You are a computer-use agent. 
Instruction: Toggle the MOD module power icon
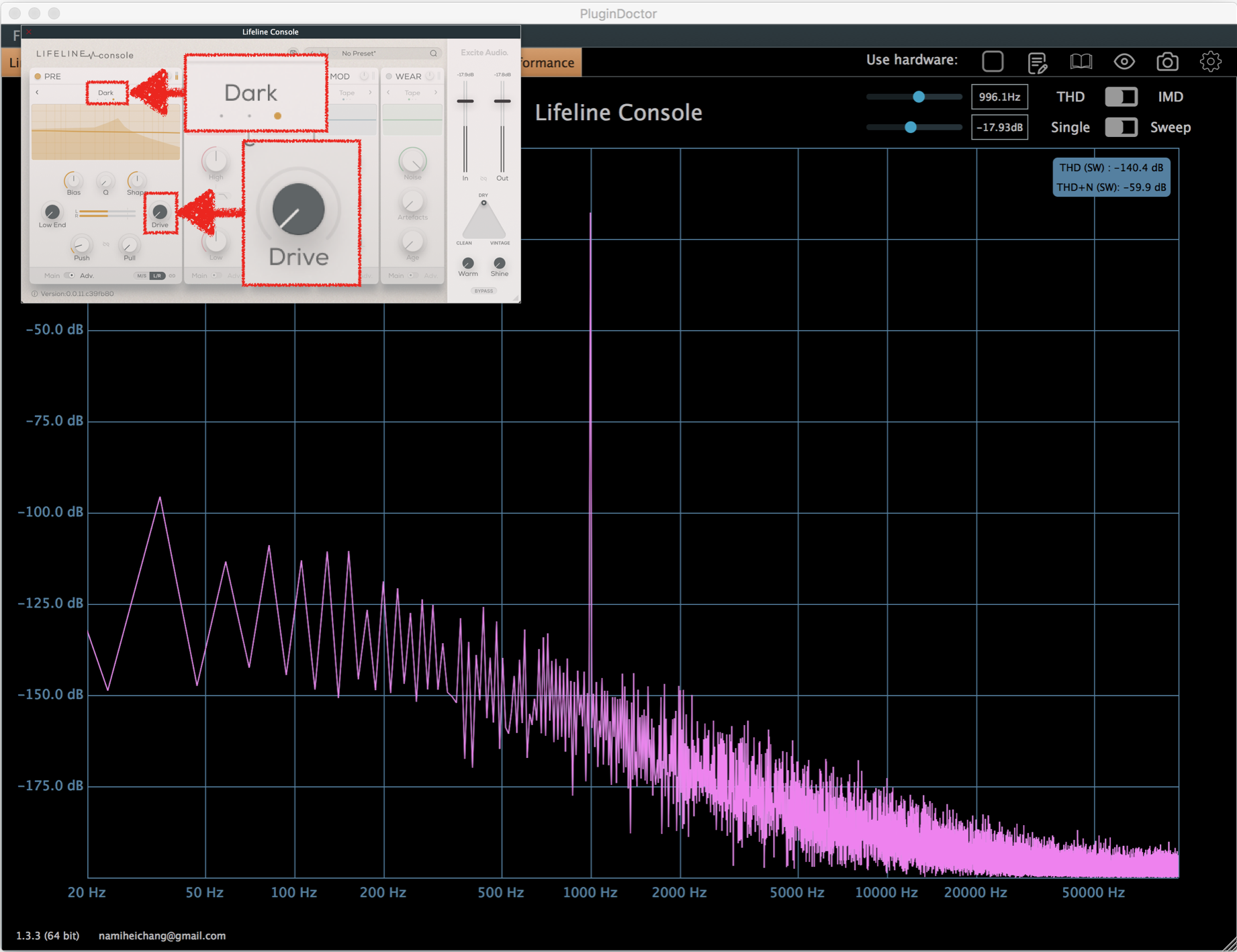[365, 76]
